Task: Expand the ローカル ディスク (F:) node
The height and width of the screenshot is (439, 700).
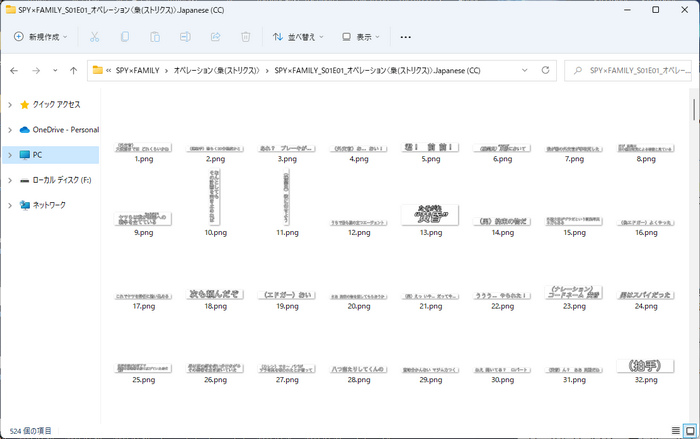Action: pos(10,180)
